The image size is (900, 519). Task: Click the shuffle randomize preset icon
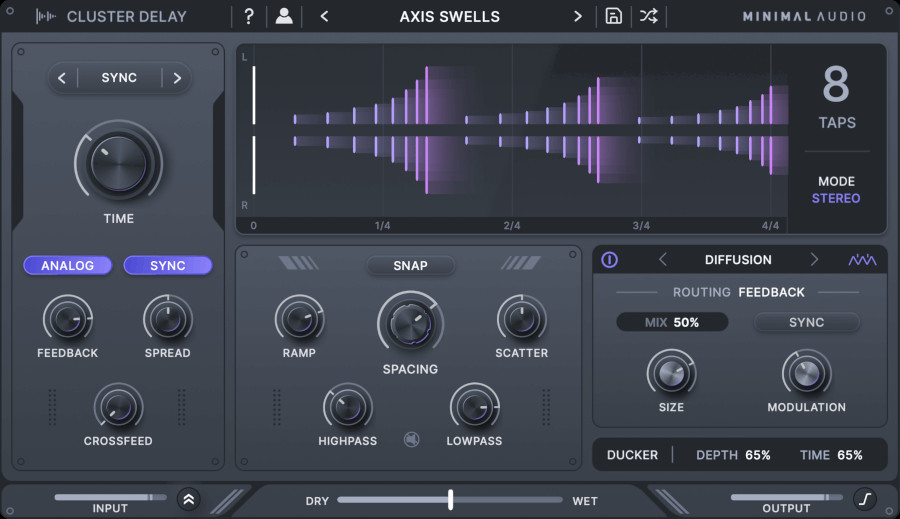click(x=649, y=16)
